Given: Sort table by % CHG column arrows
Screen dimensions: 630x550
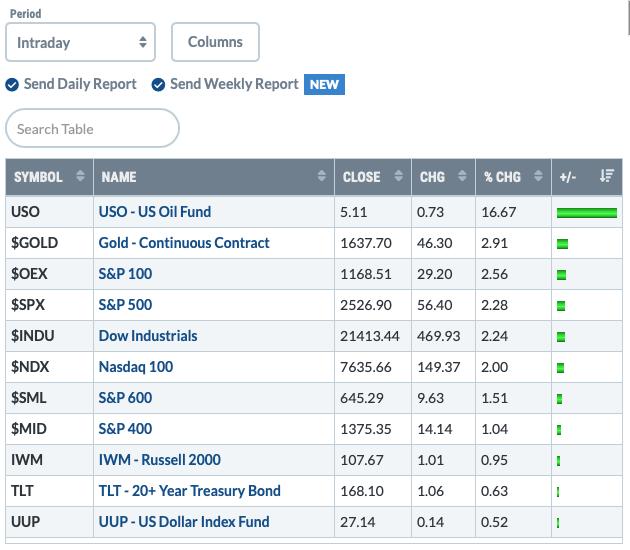Looking at the screenshot, I should tap(538, 176).
